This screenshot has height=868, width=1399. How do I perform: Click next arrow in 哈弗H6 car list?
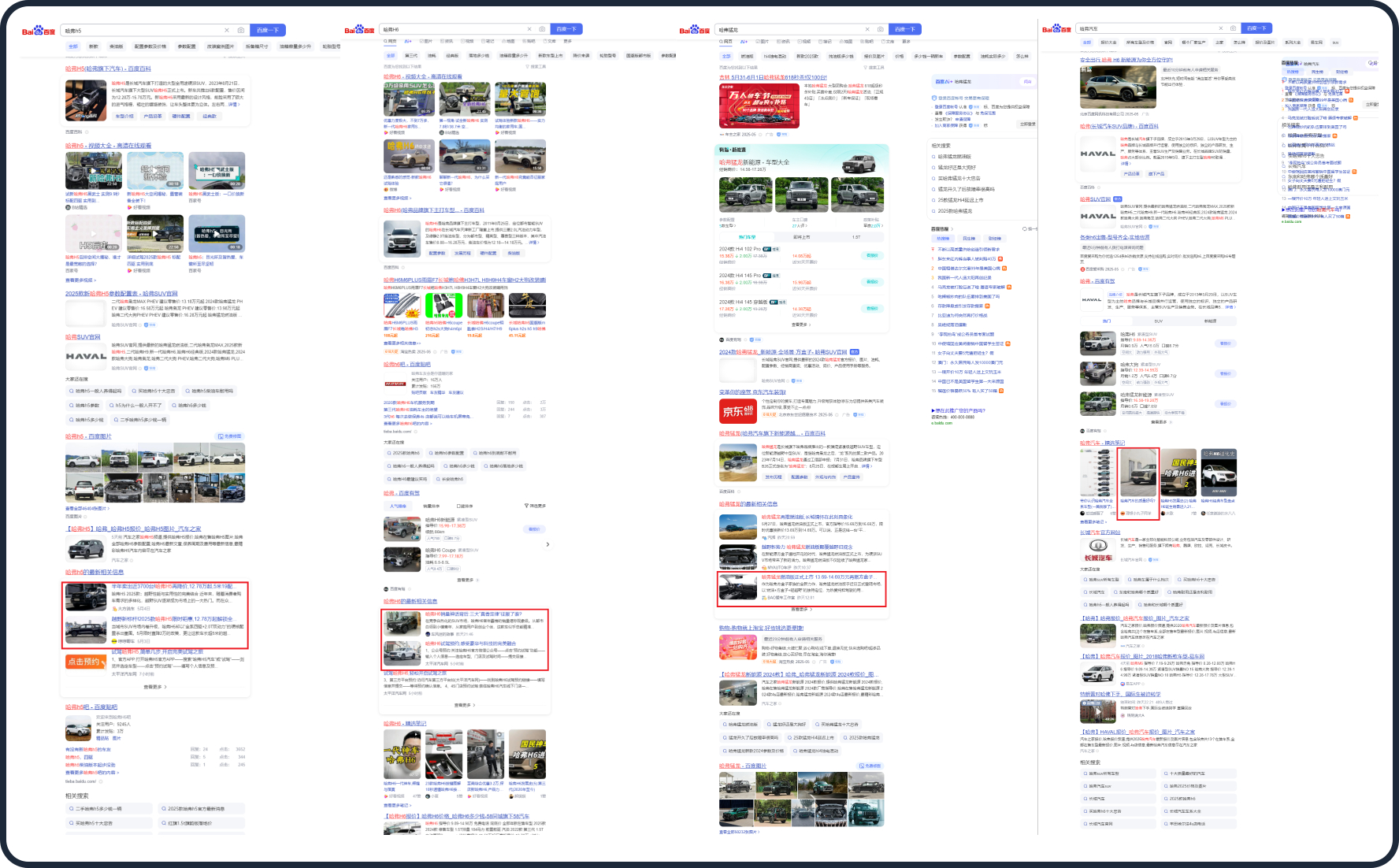pos(547,544)
